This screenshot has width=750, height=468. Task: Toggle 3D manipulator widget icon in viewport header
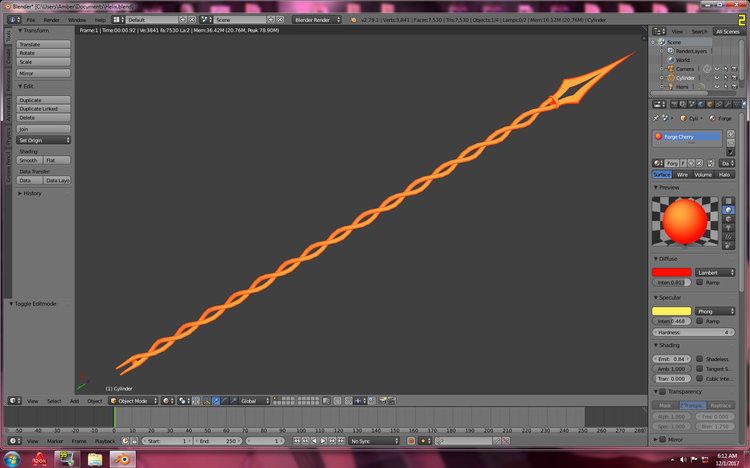[206, 401]
